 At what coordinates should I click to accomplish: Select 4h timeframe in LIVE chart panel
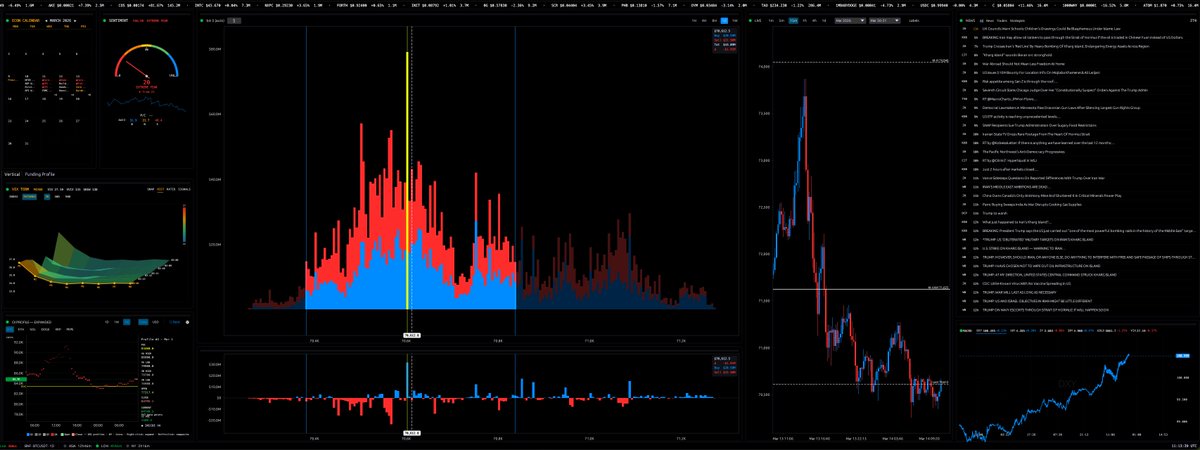[x=814, y=20]
